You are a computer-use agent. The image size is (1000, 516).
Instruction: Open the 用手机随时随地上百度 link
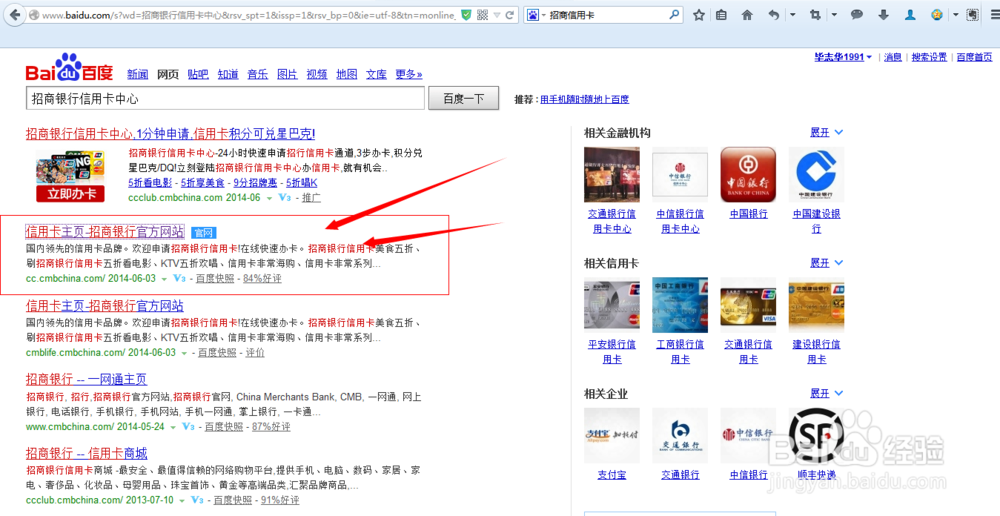(x=584, y=100)
